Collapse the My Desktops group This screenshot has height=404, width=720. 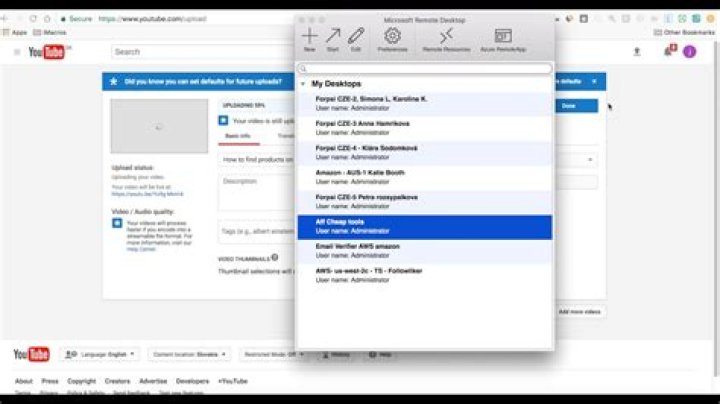(303, 84)
